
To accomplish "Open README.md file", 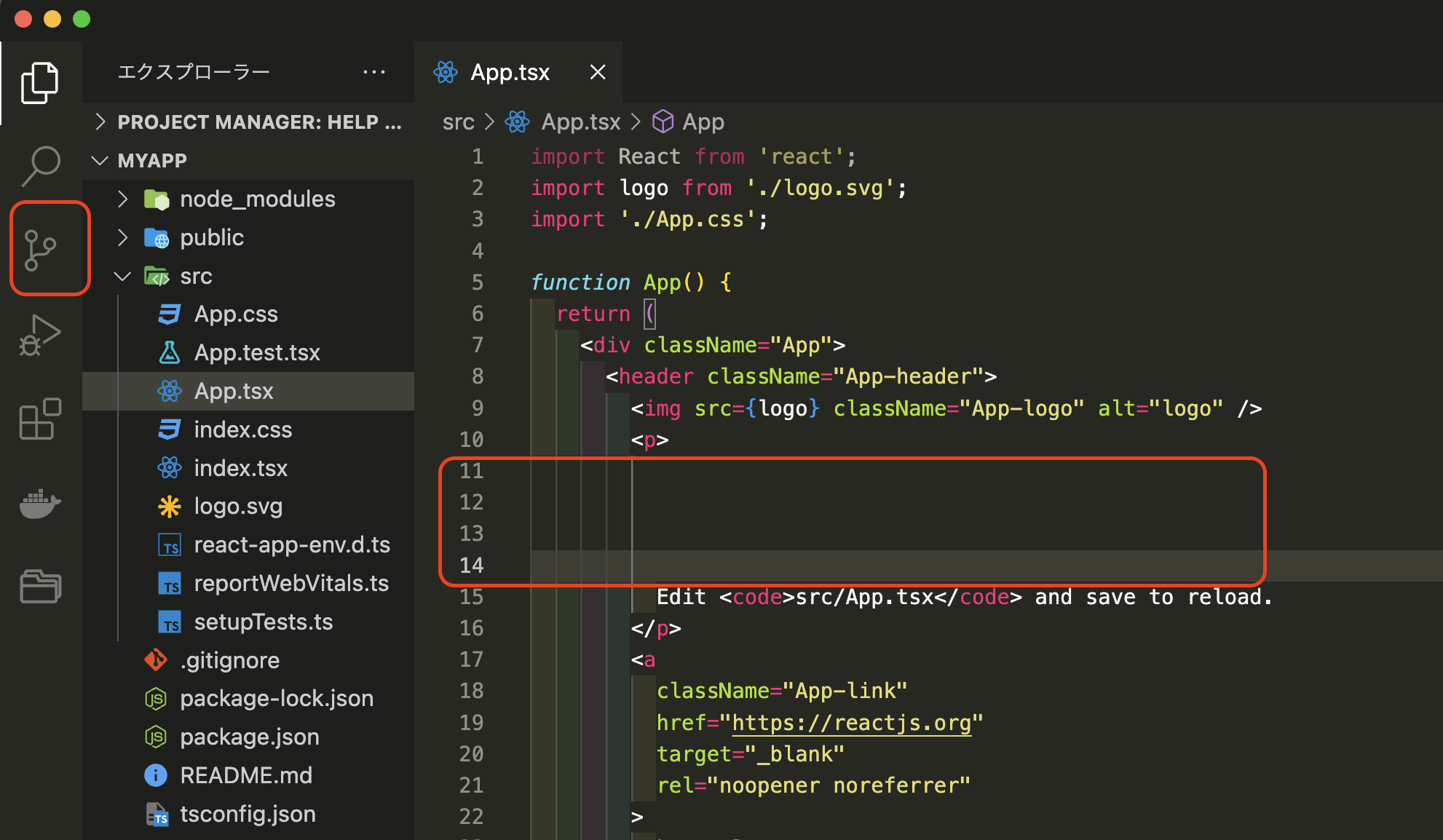I will 248,775.
